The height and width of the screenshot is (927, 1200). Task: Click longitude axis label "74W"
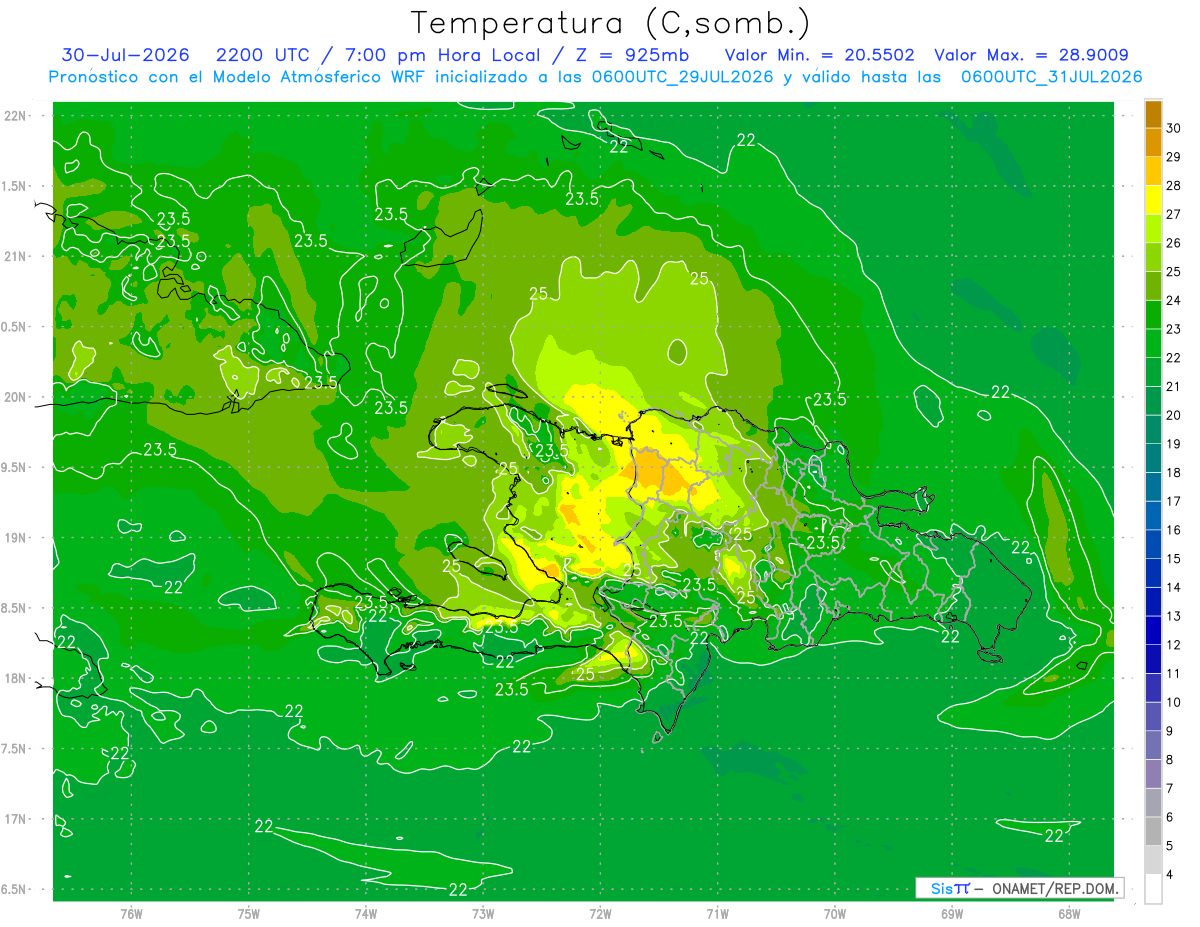pos(366,913)
